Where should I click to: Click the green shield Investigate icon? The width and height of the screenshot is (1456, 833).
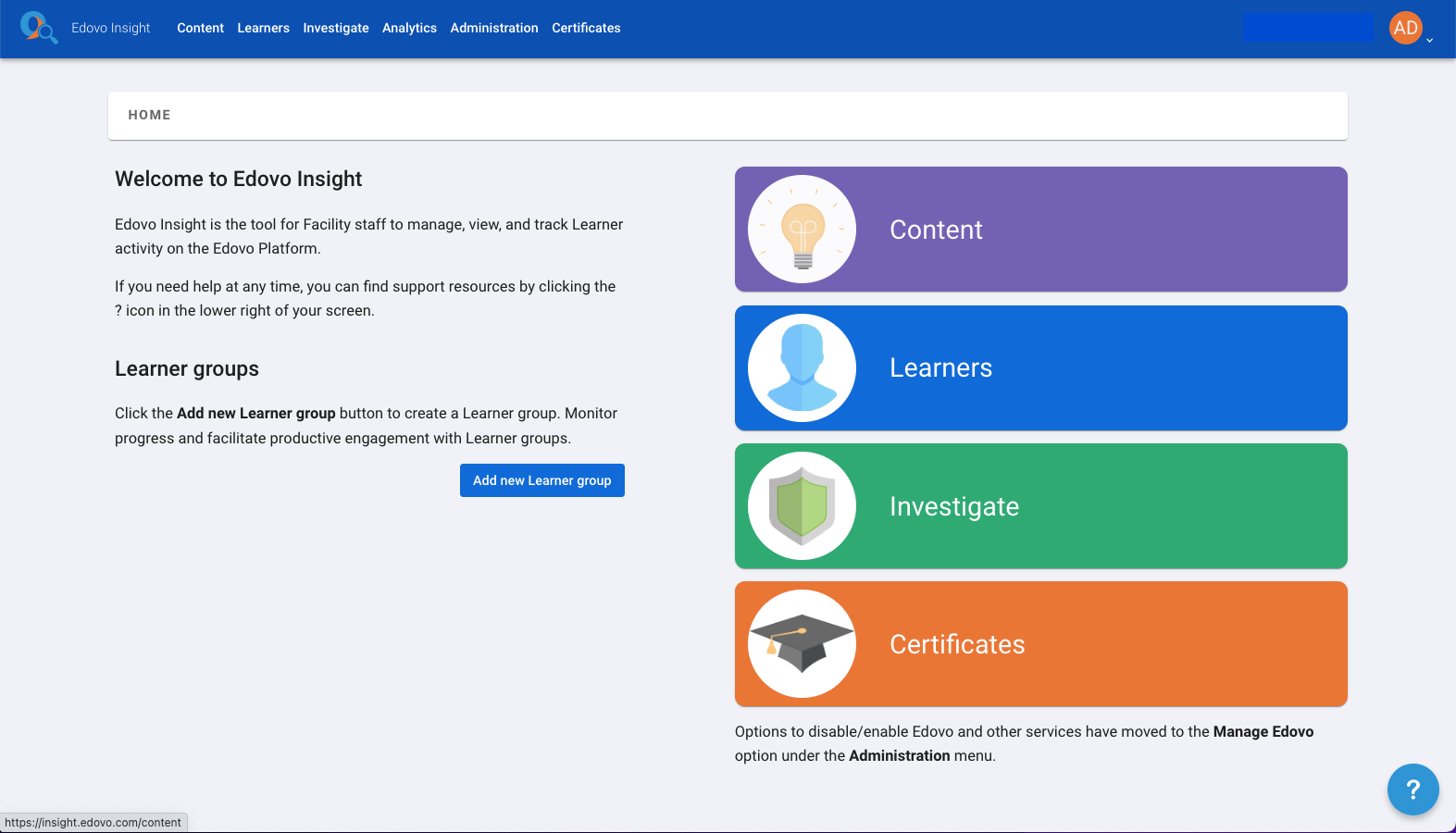click(802, 506)
